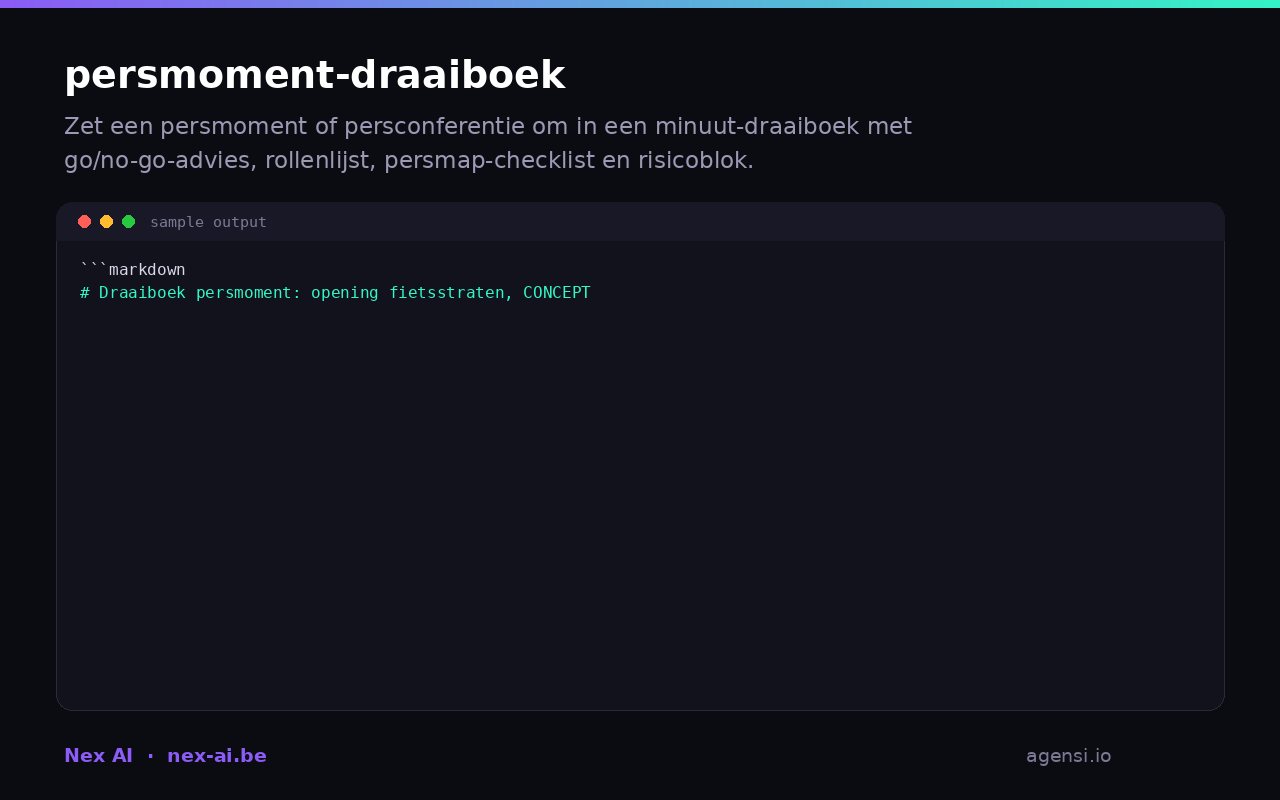Image resolution: width=1280 pixels, height=800 pixels.
Task: Select the 'sample output' window label
Action: click(x=208, y=222)
